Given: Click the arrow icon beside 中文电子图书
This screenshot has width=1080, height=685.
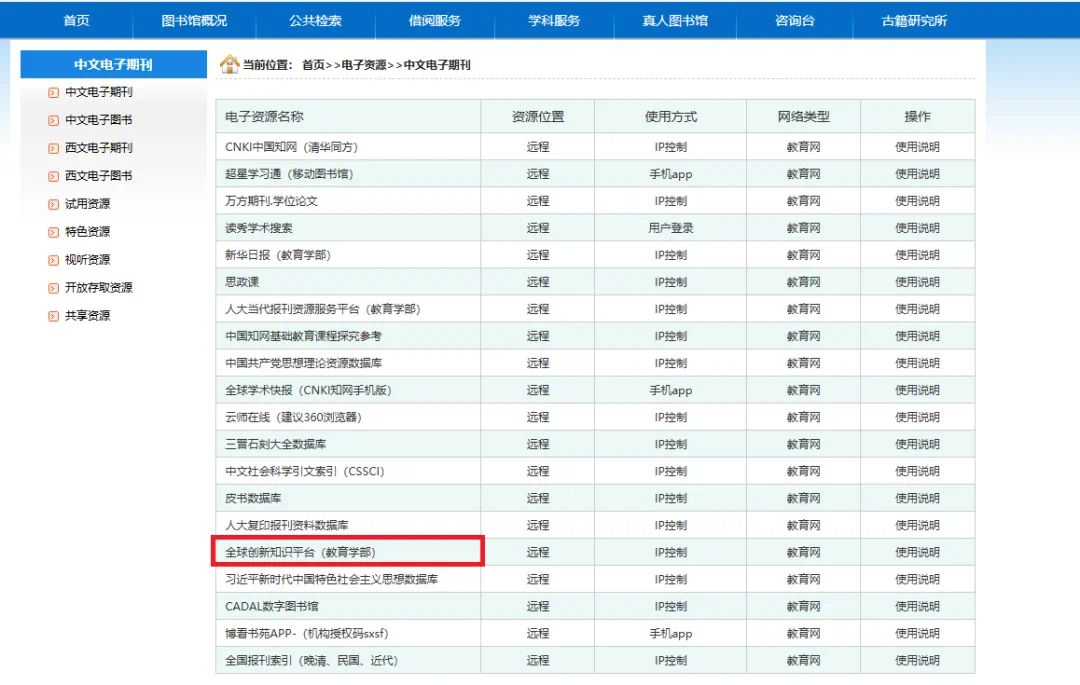Looking at the screenshot, I should click(x=54, y=120).
